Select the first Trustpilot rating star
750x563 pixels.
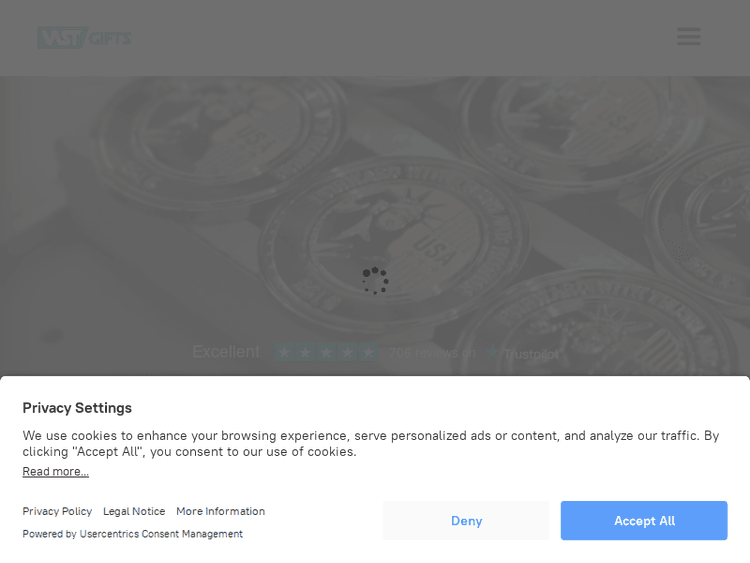pos(284,353)
